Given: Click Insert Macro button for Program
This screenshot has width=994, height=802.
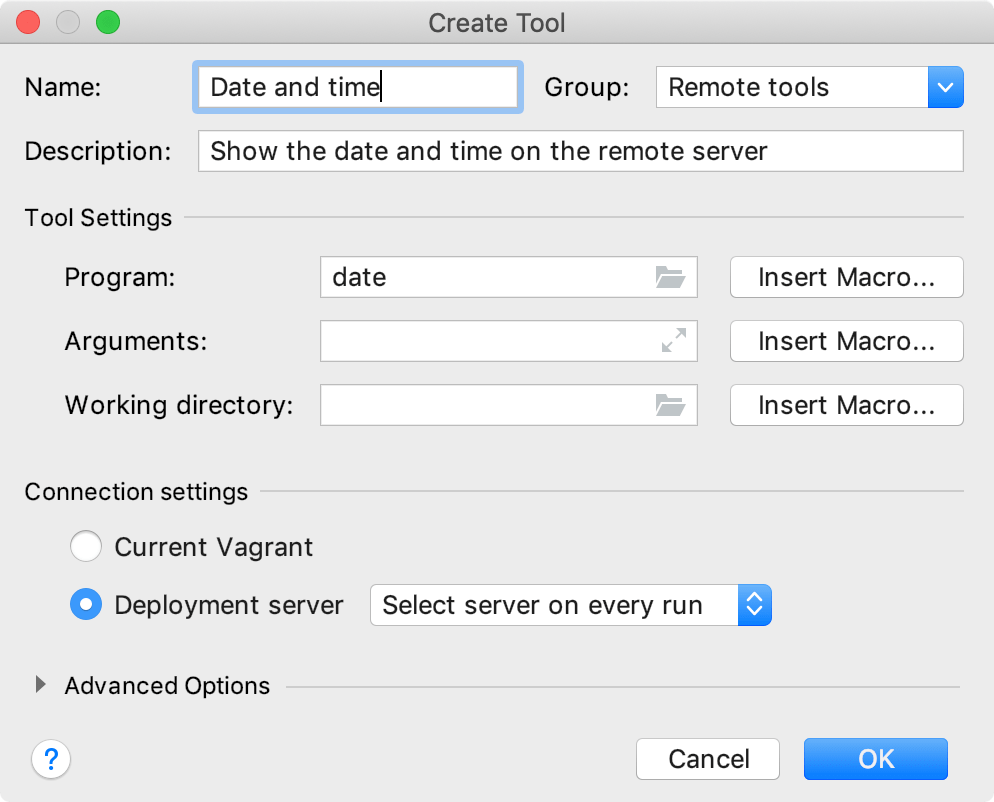Looking at the screenshot, I should pos(846,278).
